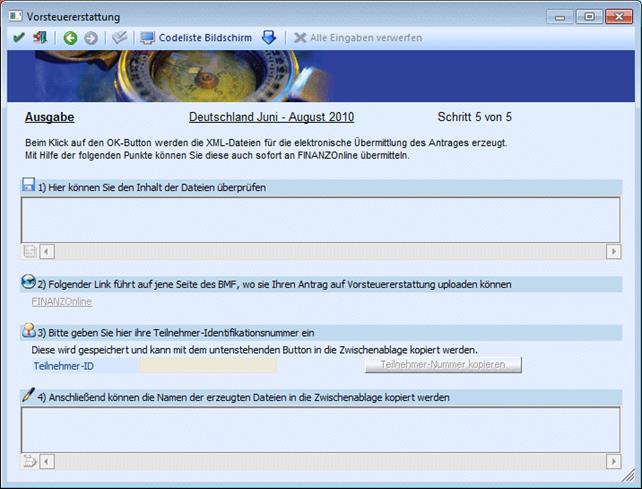Click the small icon left of upper scrollbar
642x489 pixels.
tap(29, 251)
